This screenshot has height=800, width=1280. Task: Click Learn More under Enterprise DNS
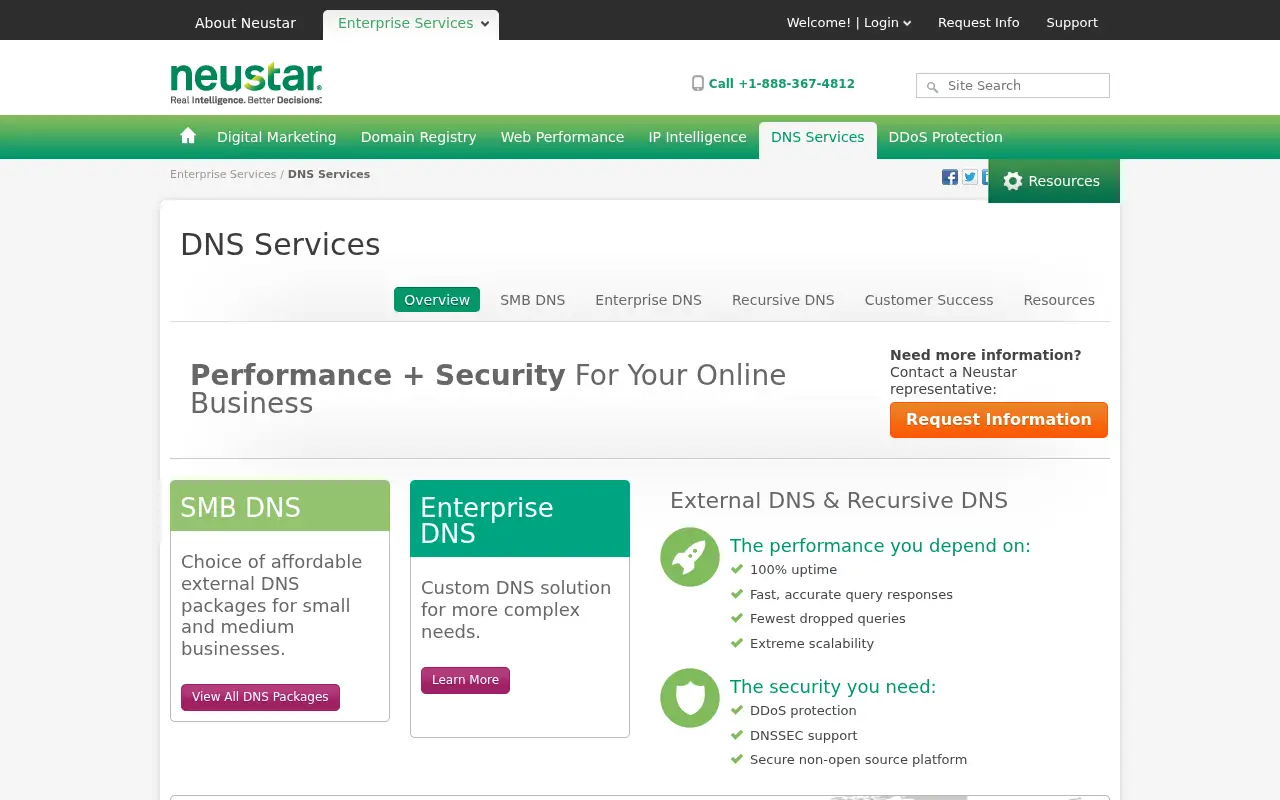[465, 680]
